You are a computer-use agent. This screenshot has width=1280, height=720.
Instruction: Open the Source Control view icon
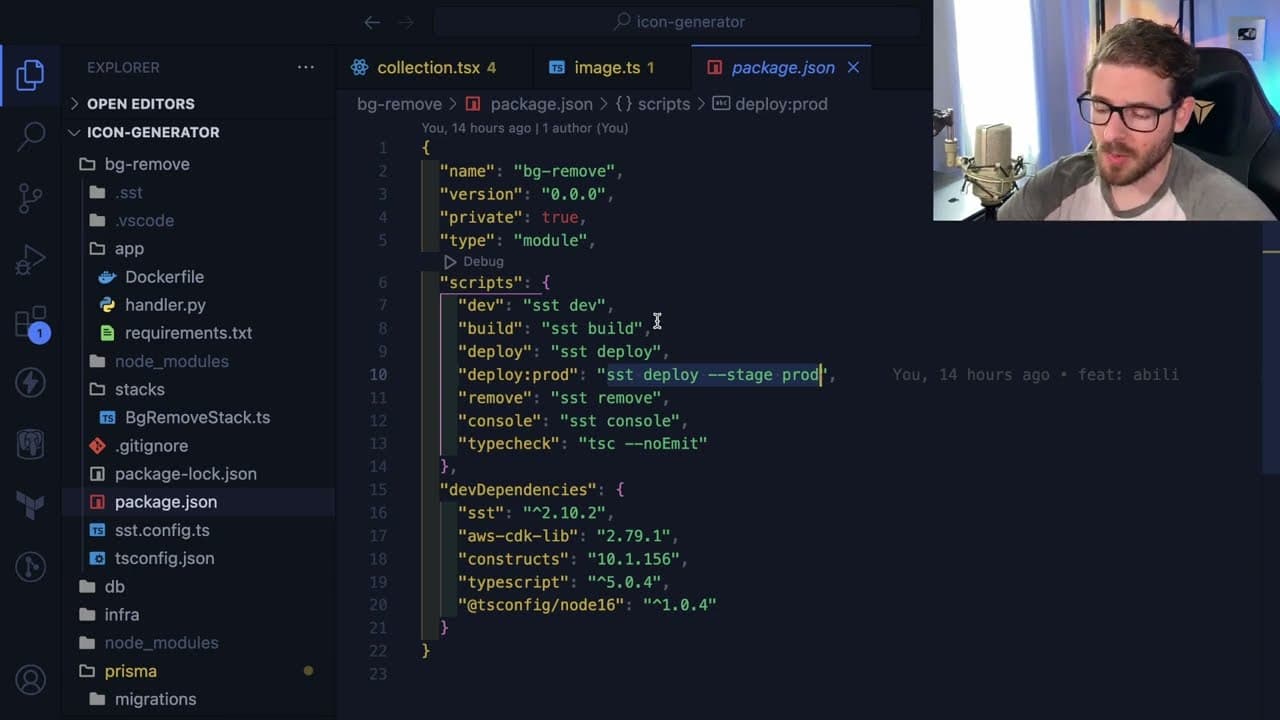pos(30,198)
